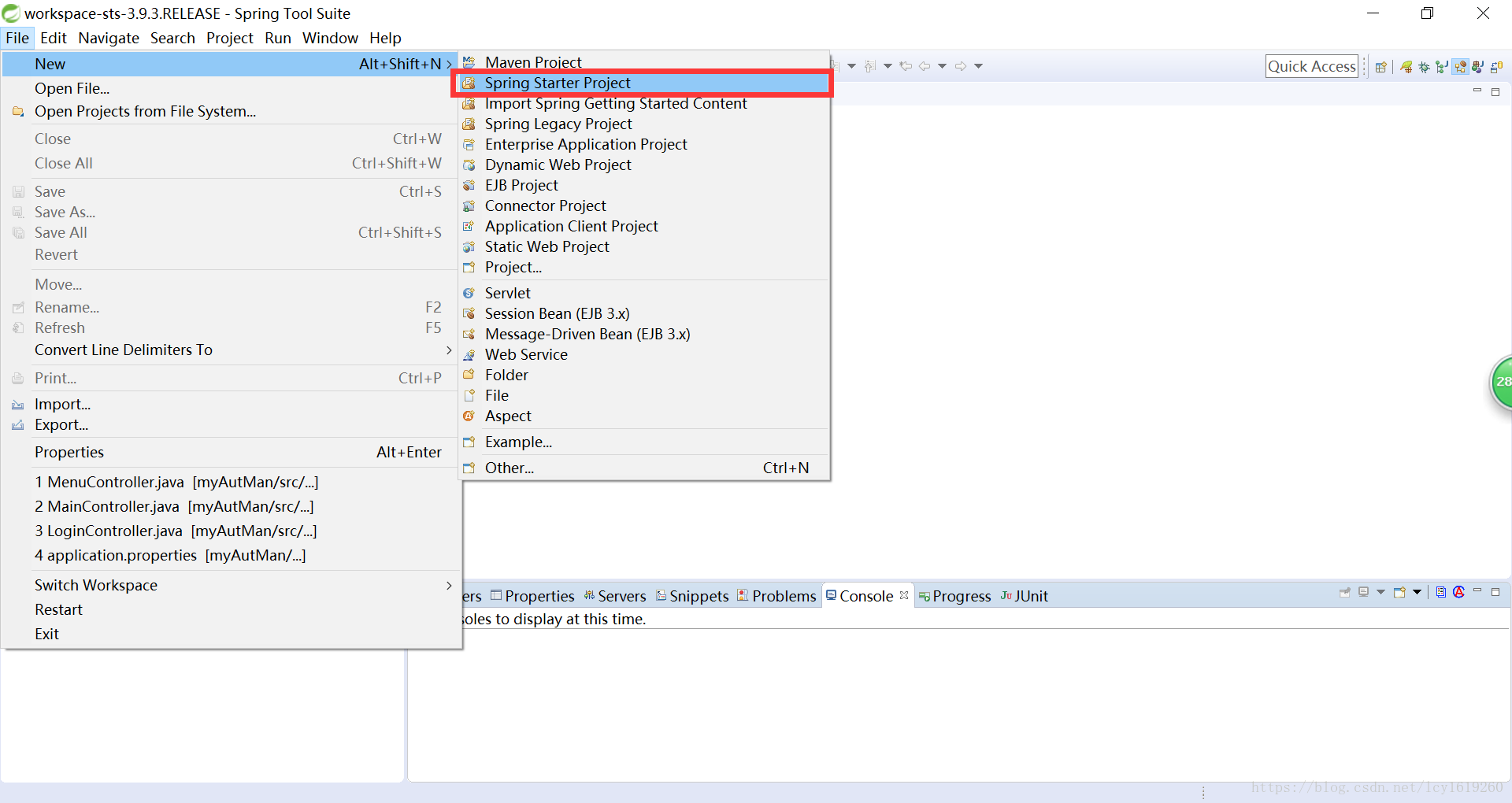Open dropdown beside Next Annotation icon

(888, 66)
